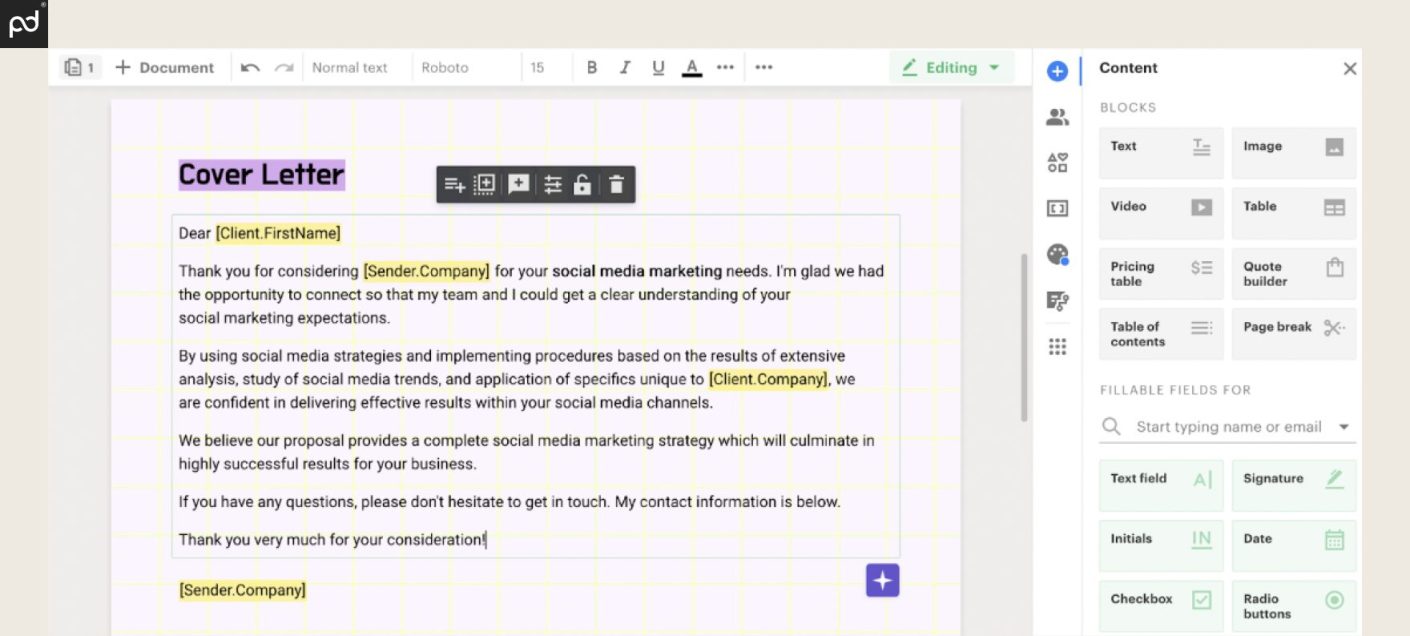1410x636 pixels.
Task: Open the text color picker
Action: point(691,68)
